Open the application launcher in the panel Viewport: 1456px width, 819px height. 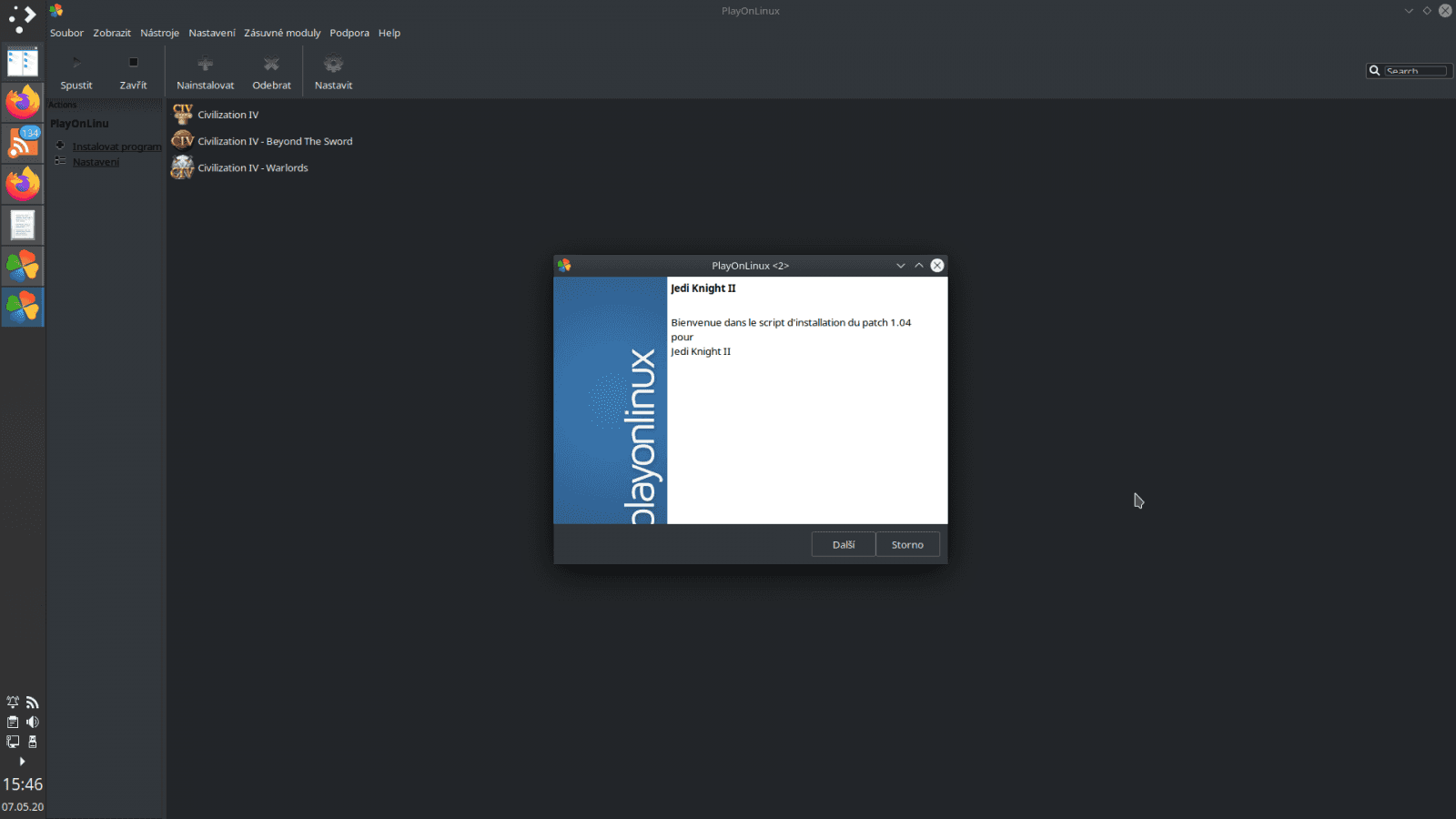pos(22,20)
